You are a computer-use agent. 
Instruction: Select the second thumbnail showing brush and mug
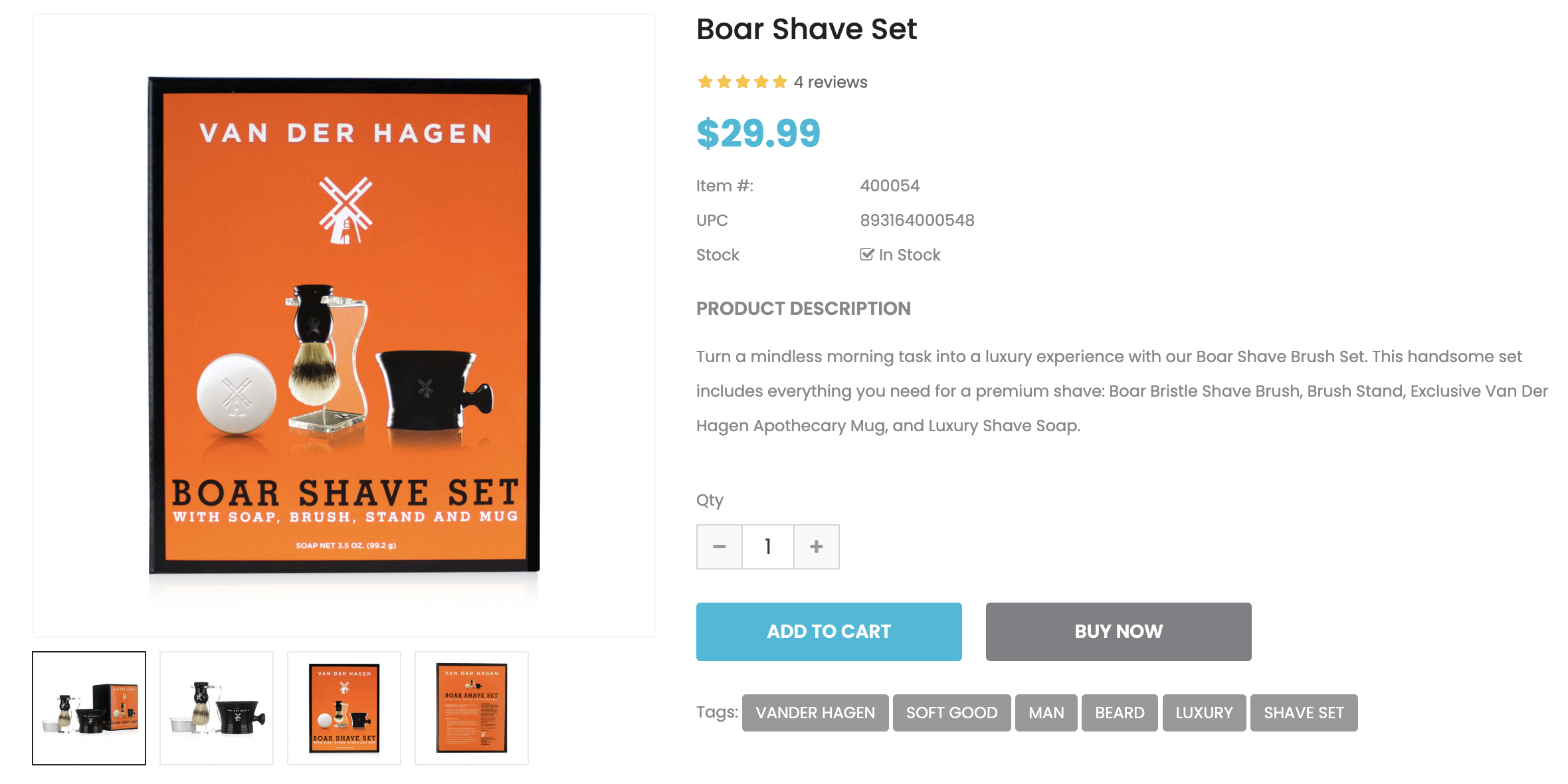(217, 708)
